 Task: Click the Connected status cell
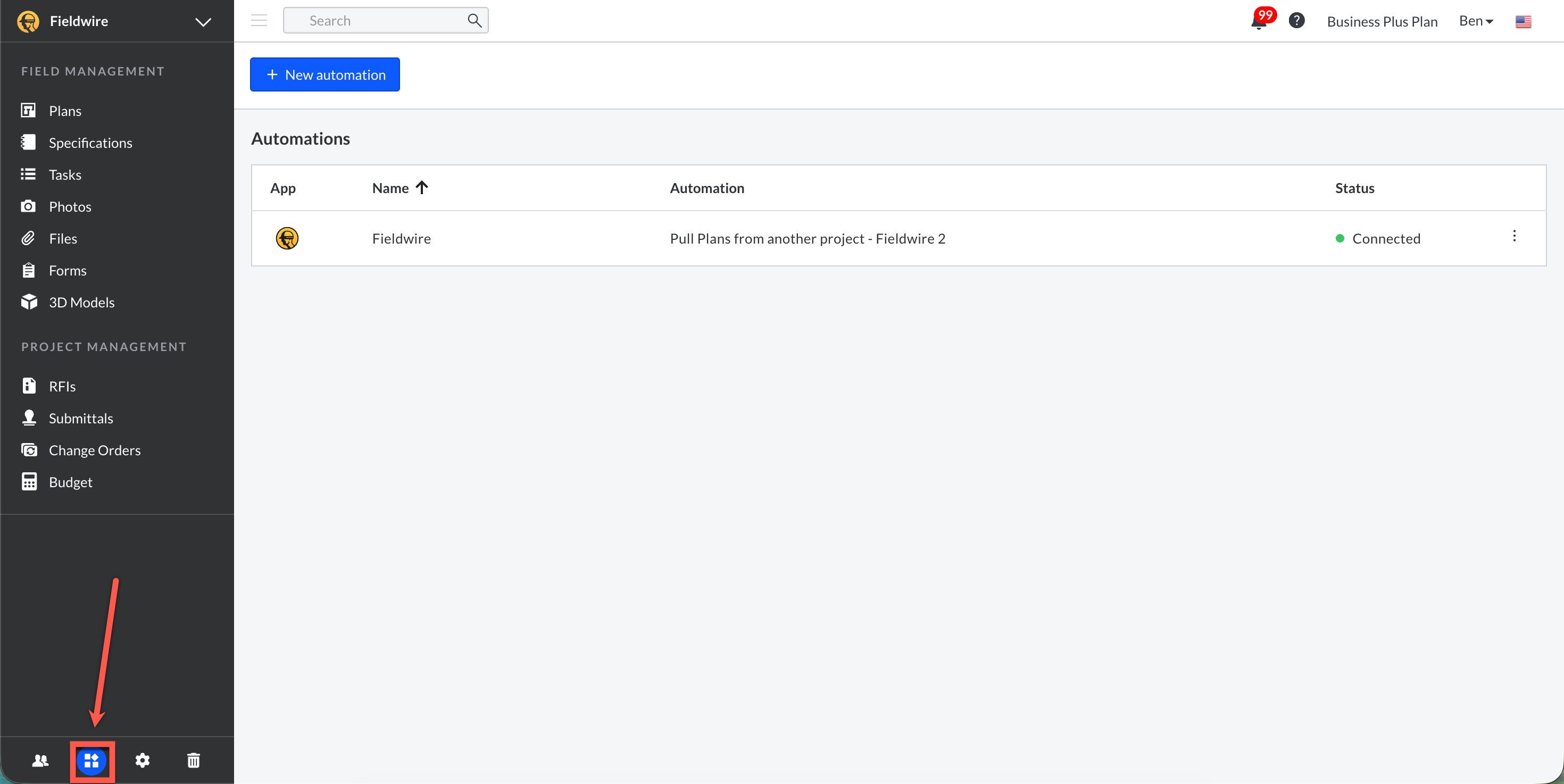[1378, 238]
